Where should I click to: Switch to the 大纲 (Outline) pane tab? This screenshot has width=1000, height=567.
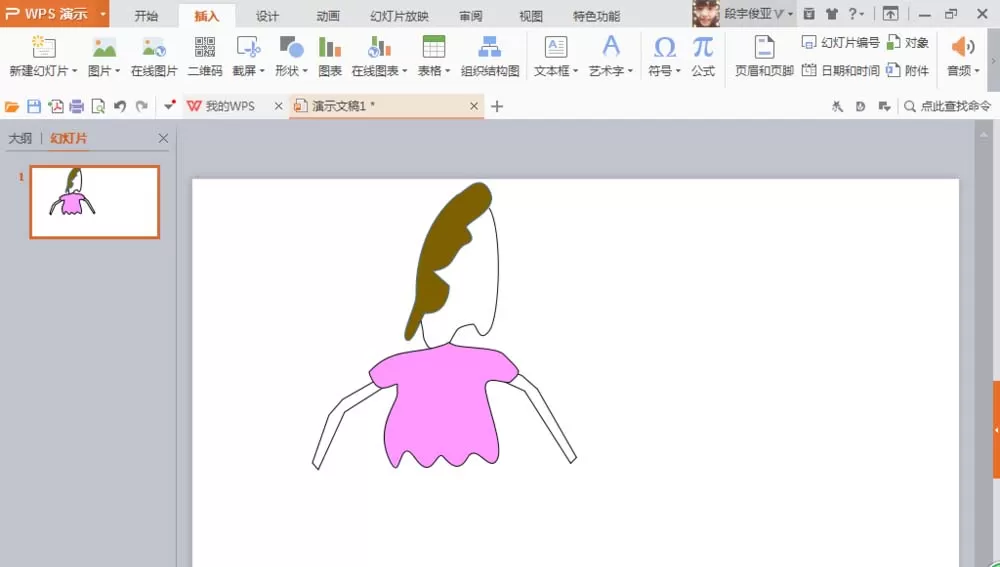click(20, 138)
